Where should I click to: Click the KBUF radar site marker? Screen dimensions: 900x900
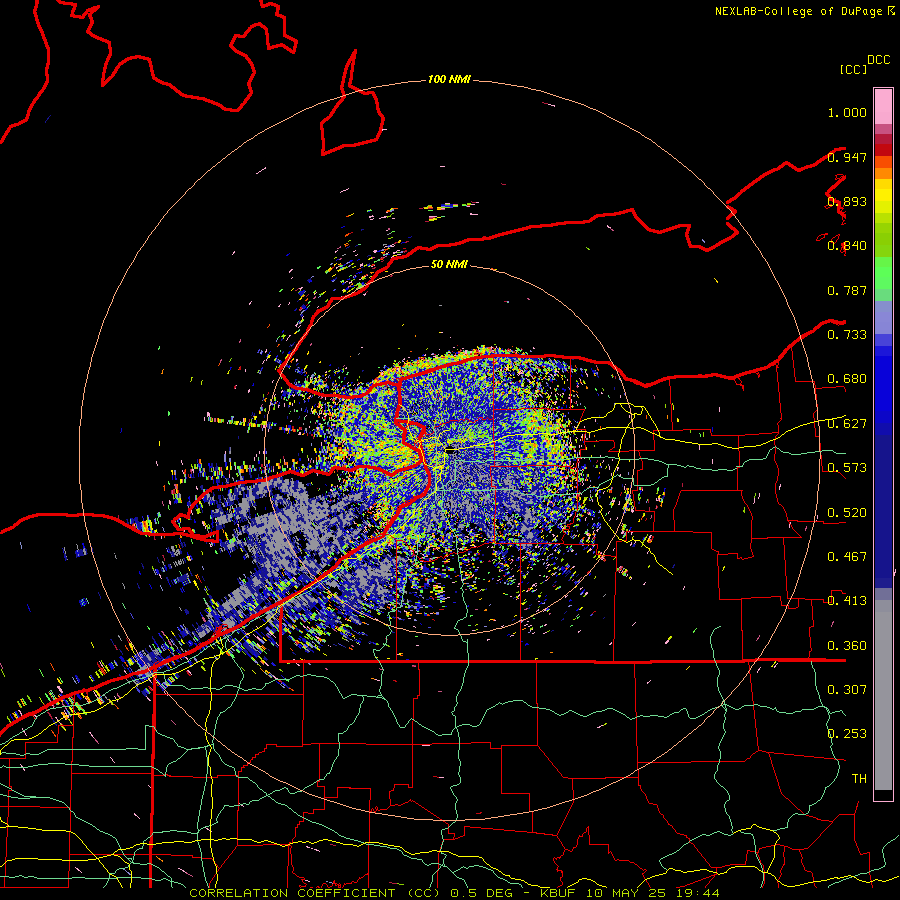tap(452, 451)
